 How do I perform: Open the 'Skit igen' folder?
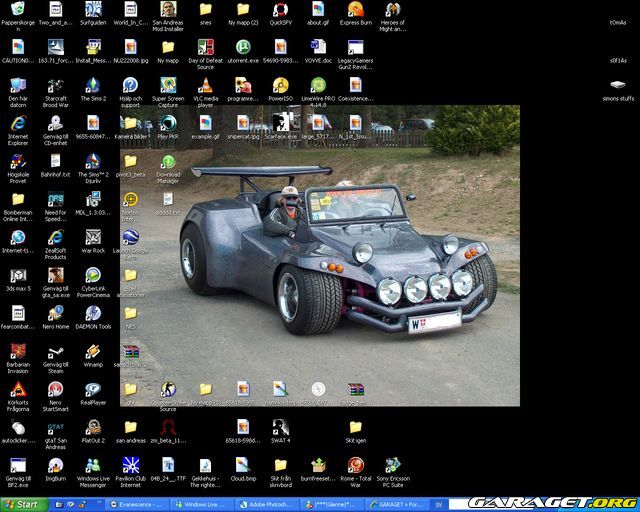[x=355, y=428]
